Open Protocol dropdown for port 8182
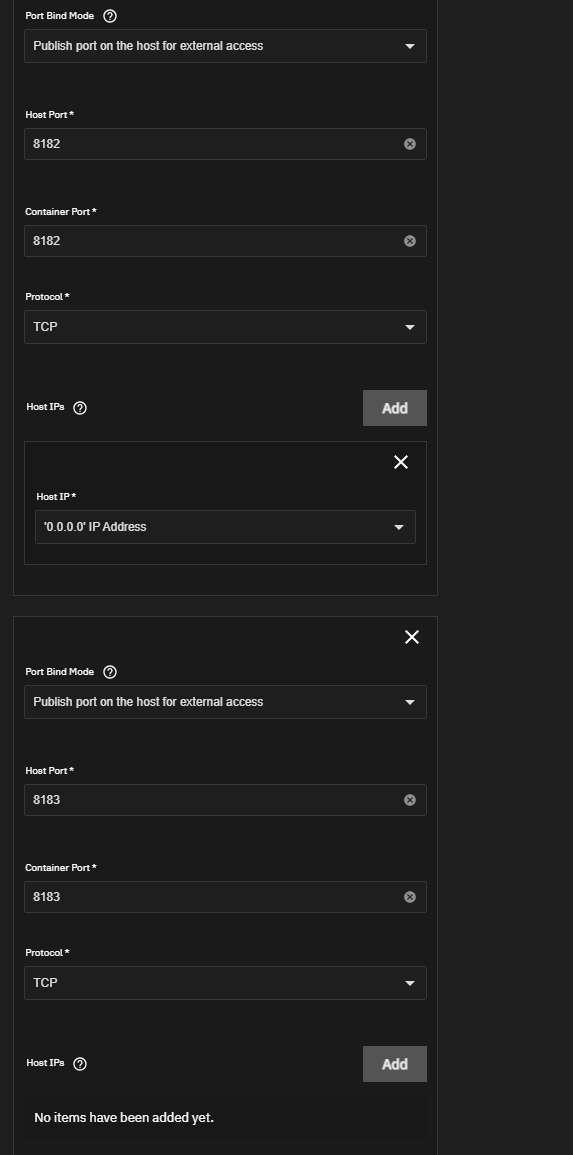 click(225, 326)
